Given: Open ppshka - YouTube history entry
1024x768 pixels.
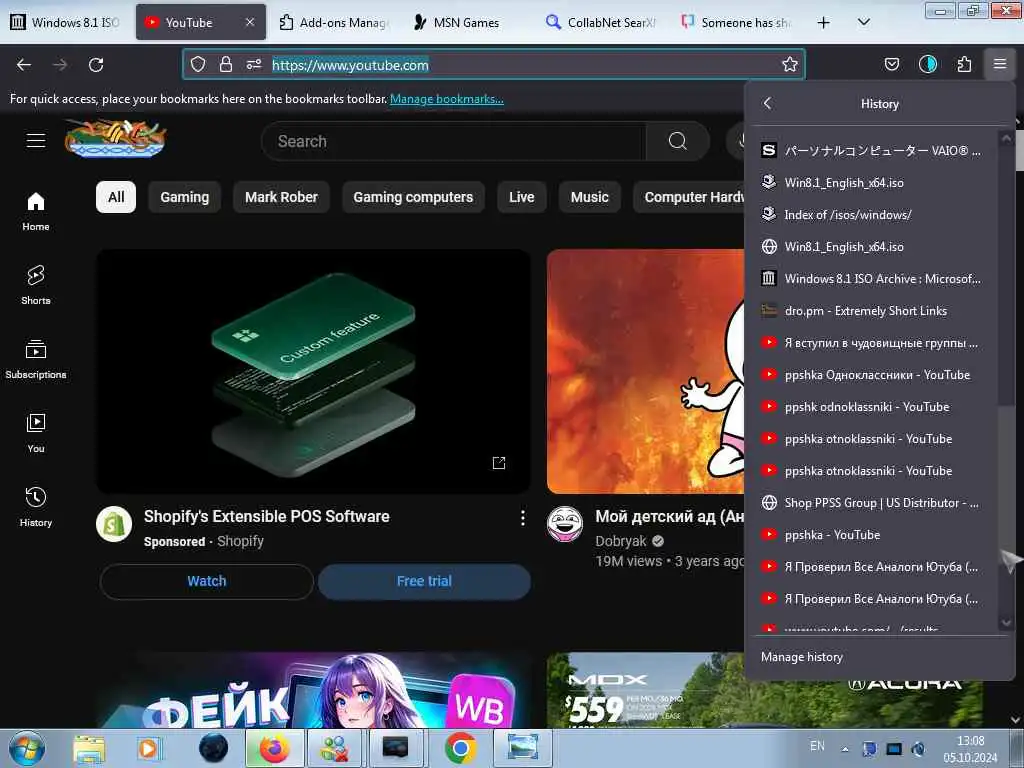Looking at the screenshot, I should (873, 534).
